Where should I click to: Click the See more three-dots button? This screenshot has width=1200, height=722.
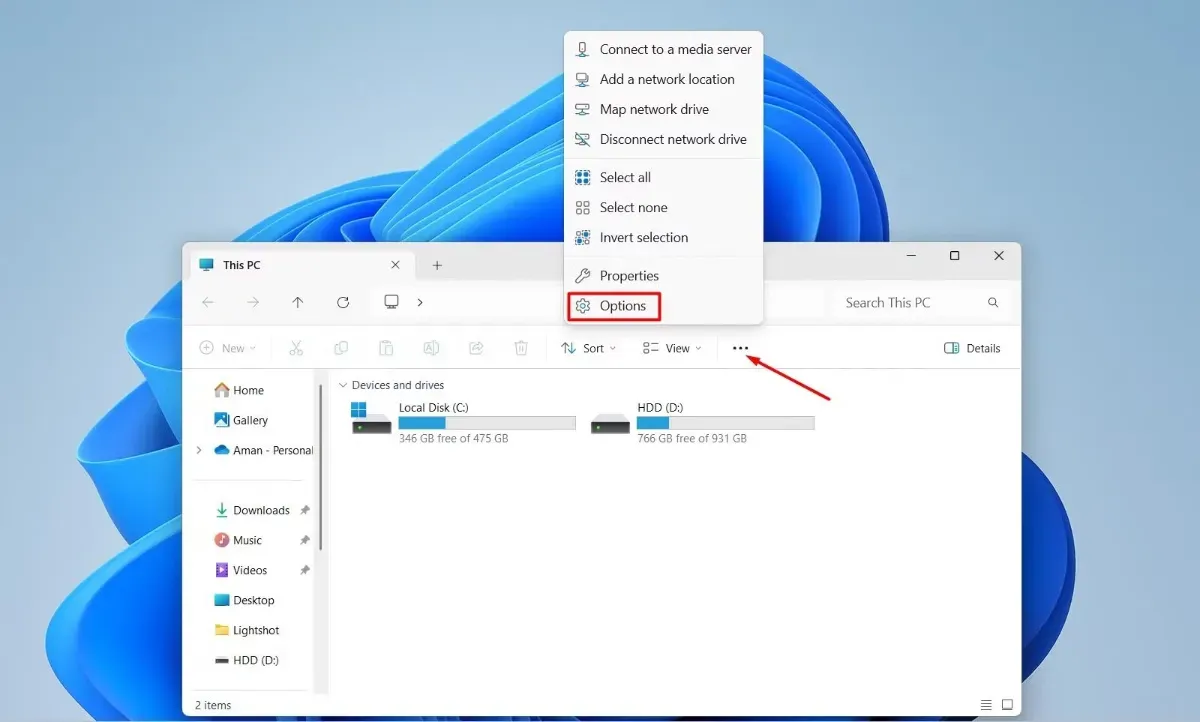click(740, 348)
